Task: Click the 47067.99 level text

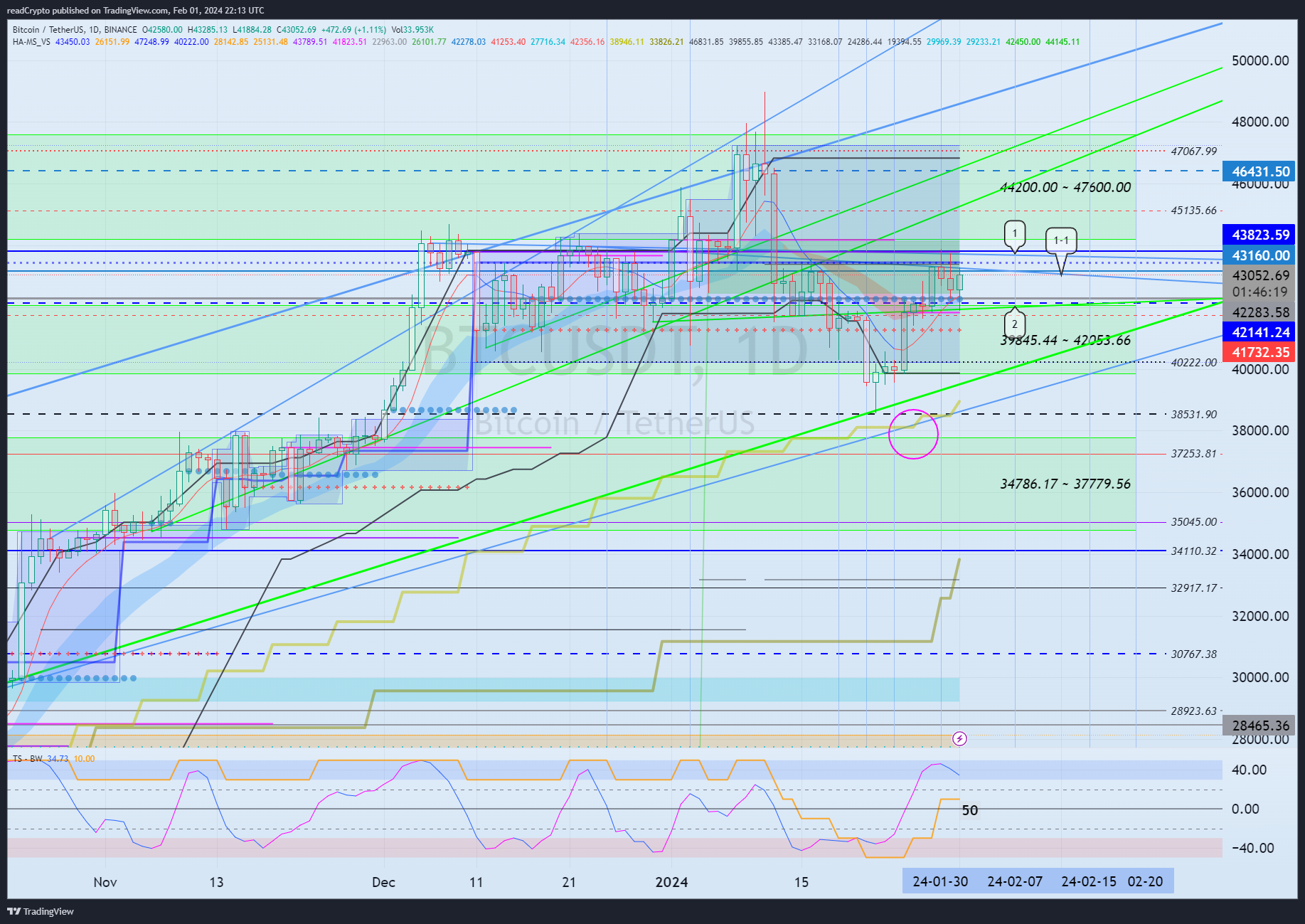Action: (x=1194, y=151)
